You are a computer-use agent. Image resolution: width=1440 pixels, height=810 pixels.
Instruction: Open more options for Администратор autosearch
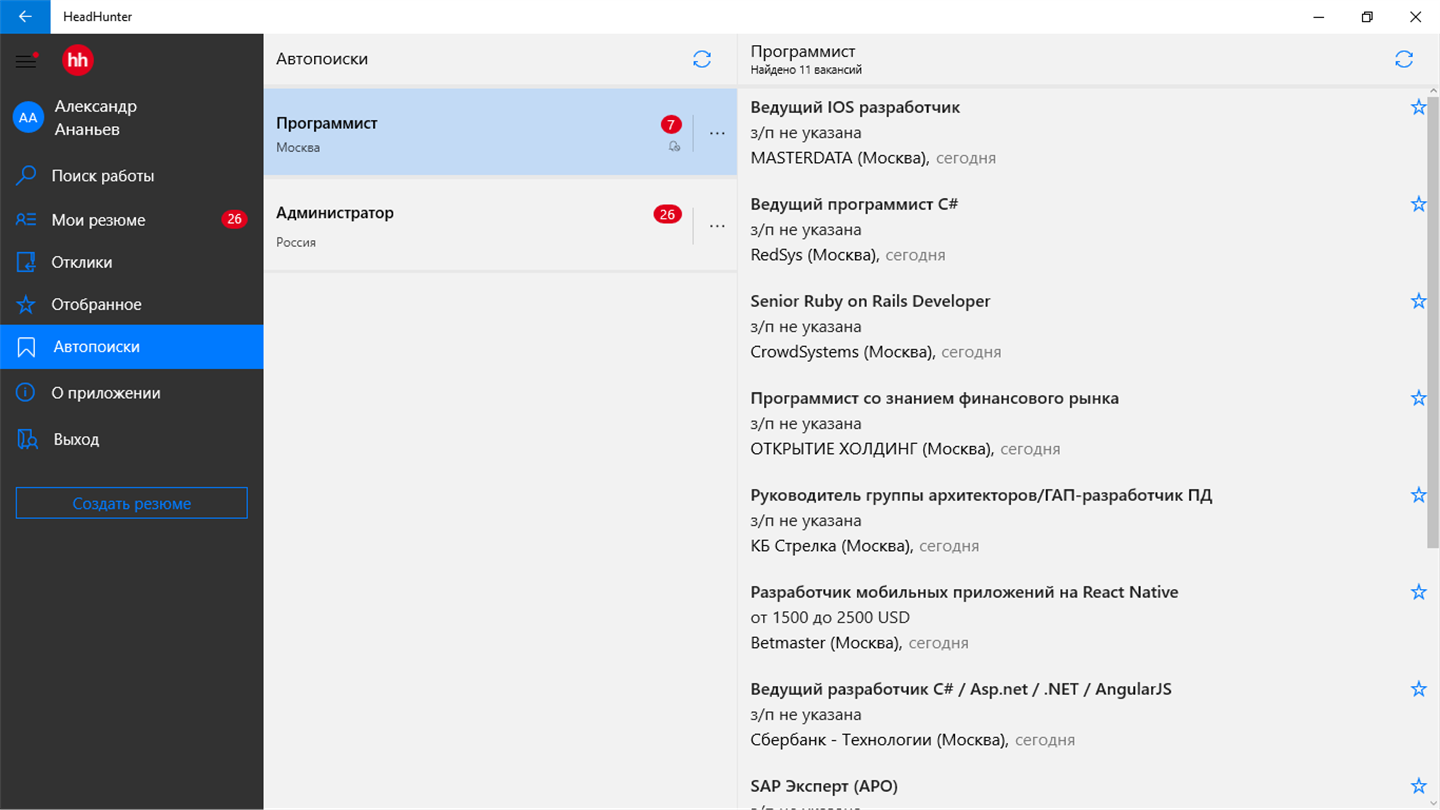717,226
